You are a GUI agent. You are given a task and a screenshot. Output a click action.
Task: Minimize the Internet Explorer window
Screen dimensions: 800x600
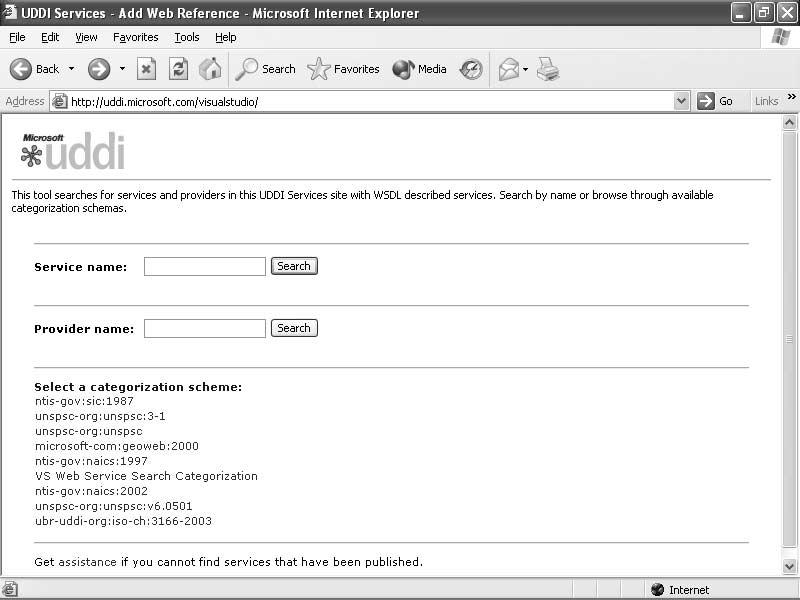741,12
